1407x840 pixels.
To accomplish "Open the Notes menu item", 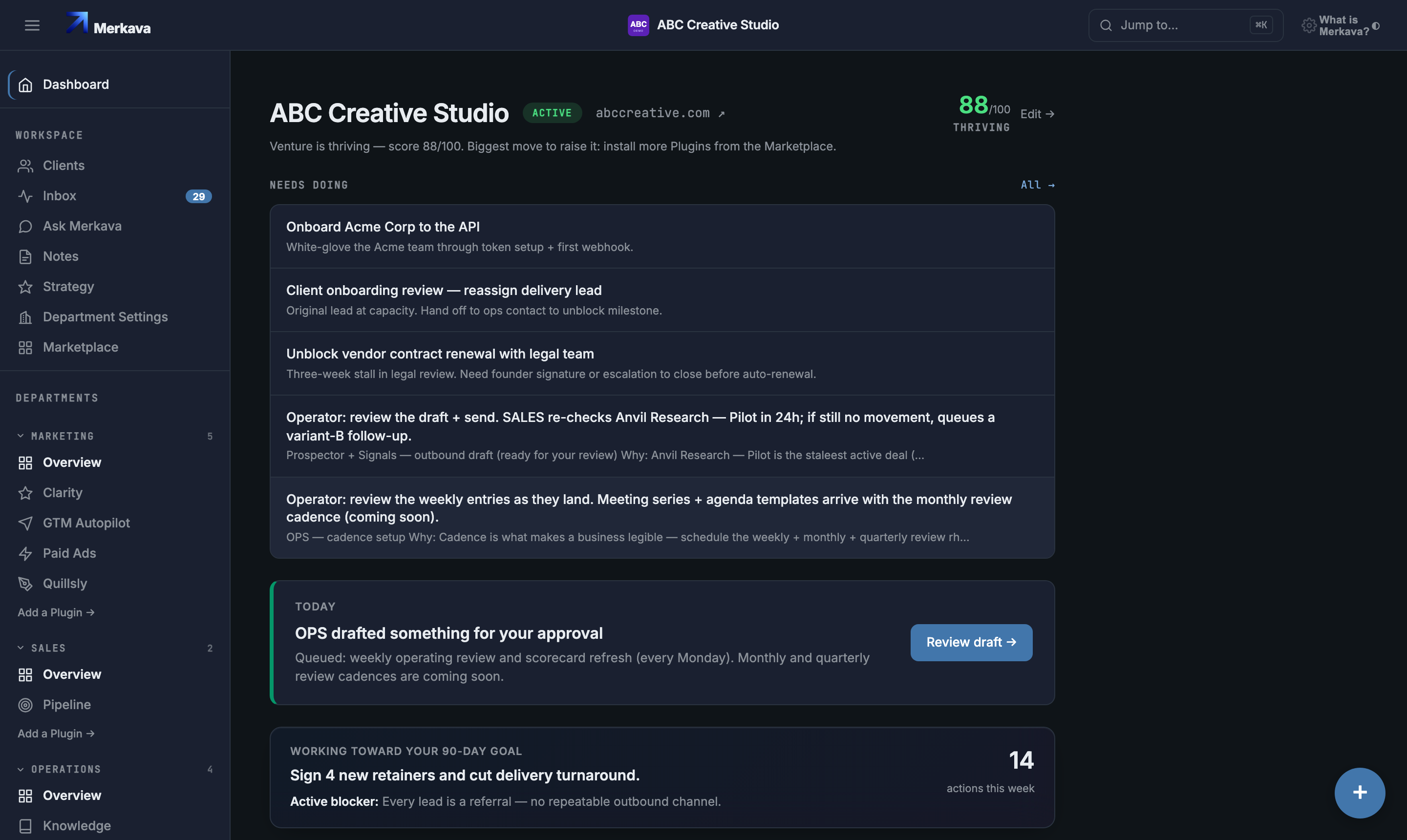I will point(114,256).
